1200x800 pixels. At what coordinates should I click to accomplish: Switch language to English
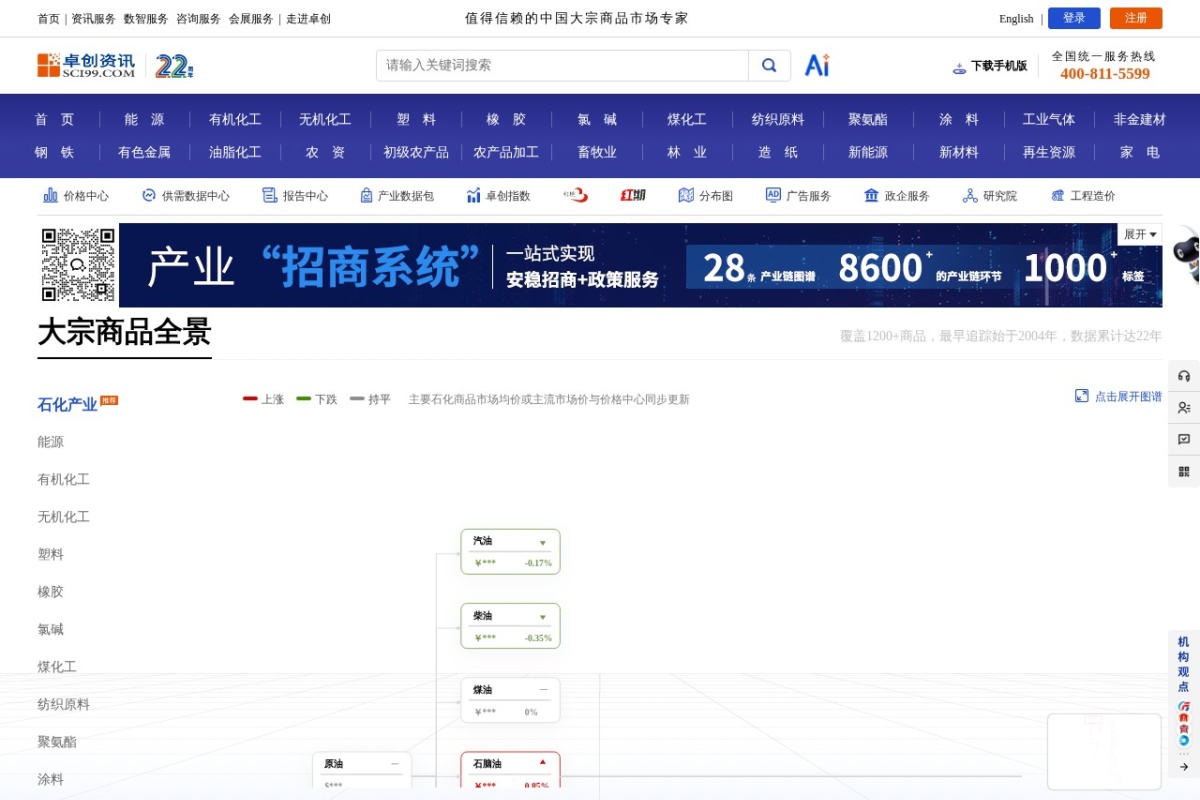tap(1016, 19)
